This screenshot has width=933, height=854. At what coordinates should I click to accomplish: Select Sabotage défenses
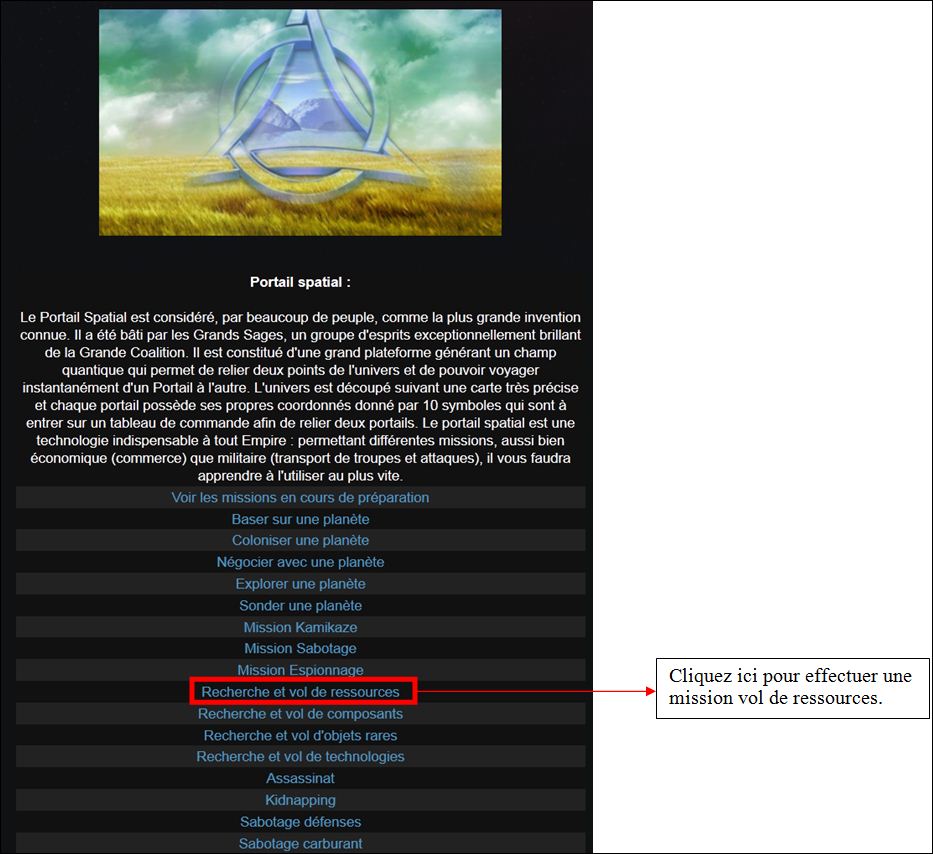[300, 822]
